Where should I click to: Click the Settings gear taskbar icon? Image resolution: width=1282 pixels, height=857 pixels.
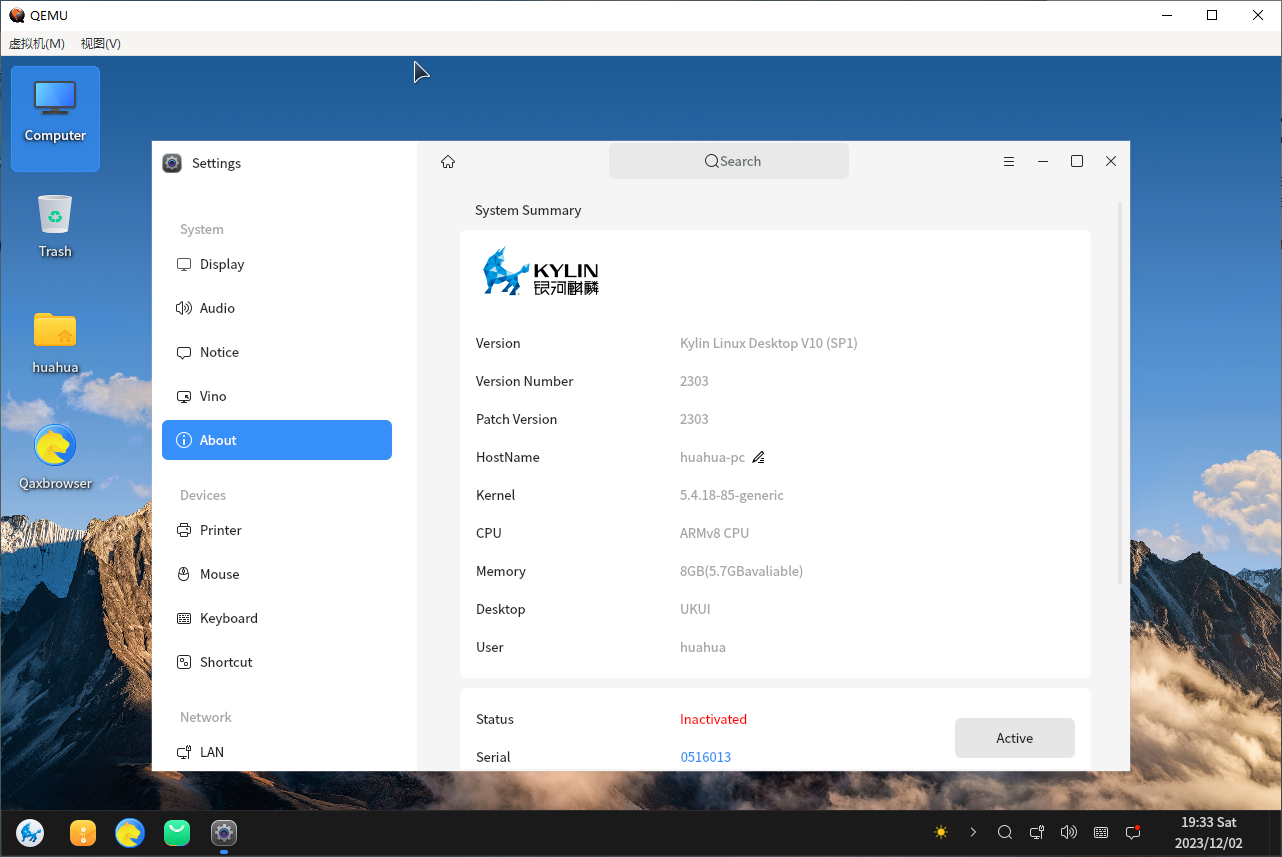224,832
